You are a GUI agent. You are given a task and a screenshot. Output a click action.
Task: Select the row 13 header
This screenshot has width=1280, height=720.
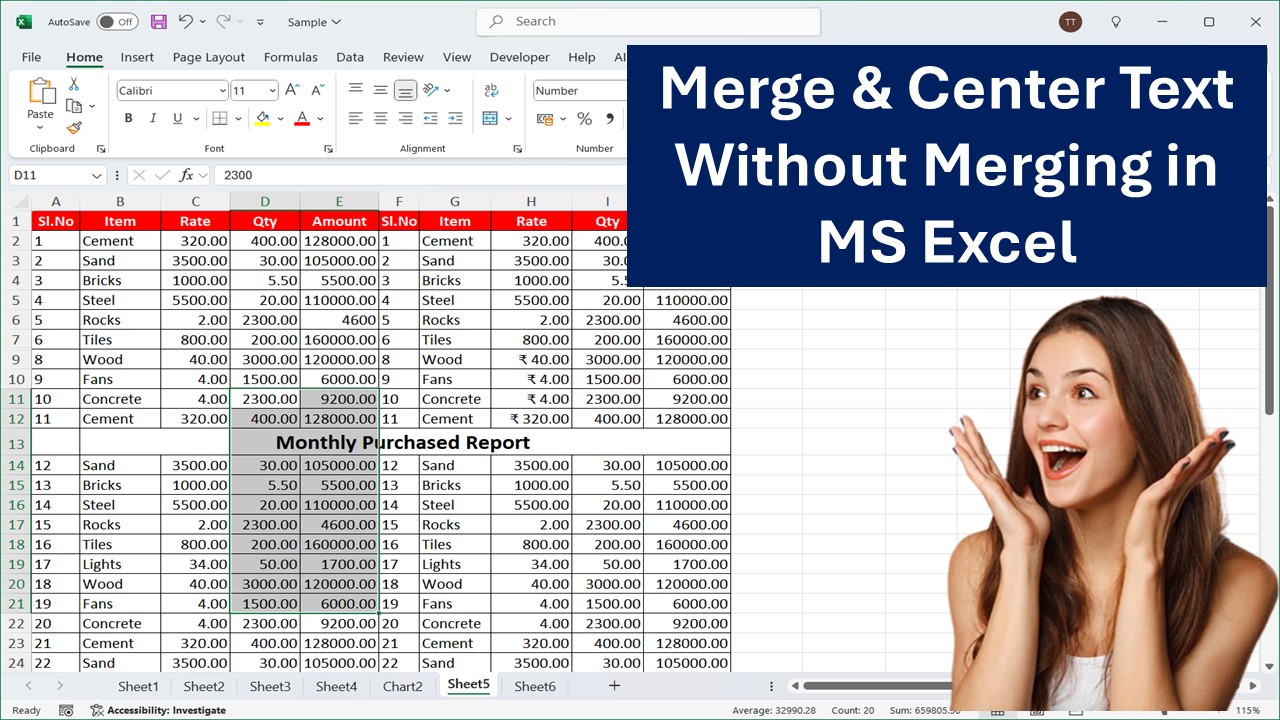[15, 442]
